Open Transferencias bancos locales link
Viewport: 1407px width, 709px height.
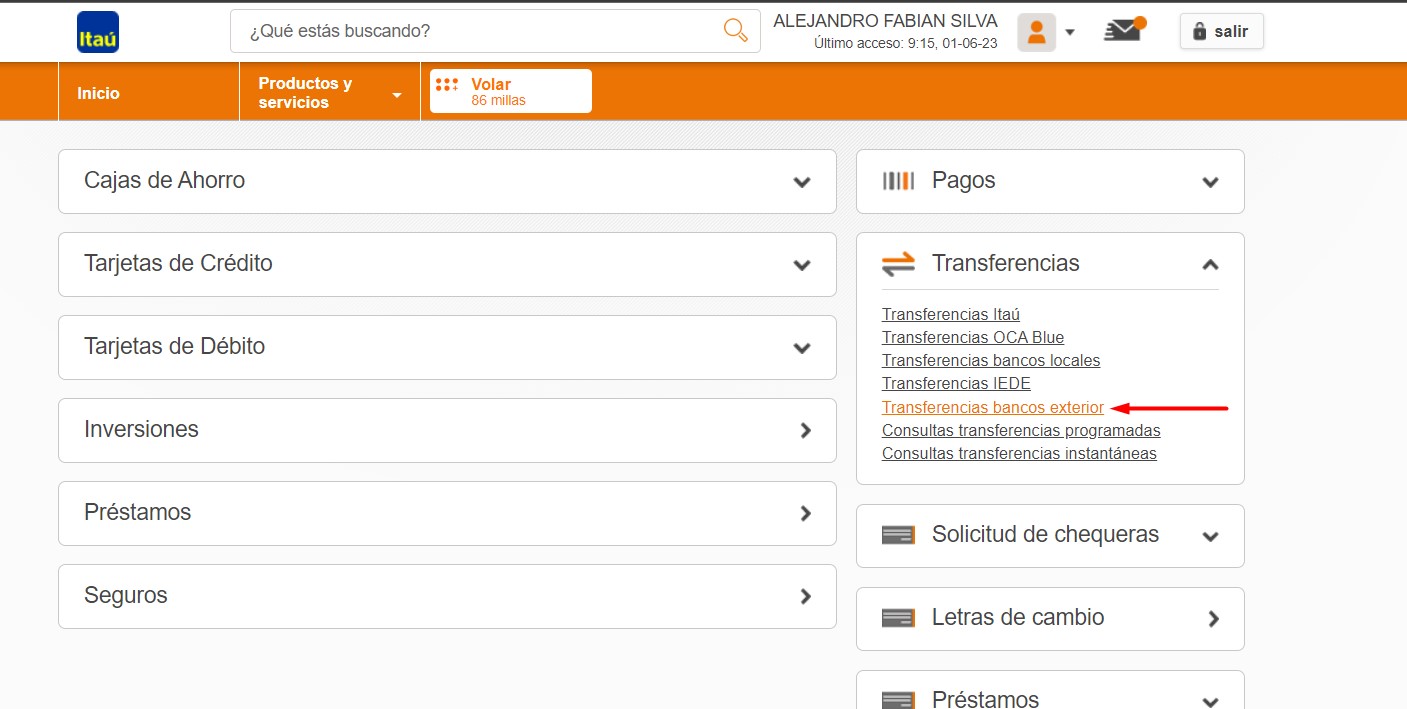[990, 360]
